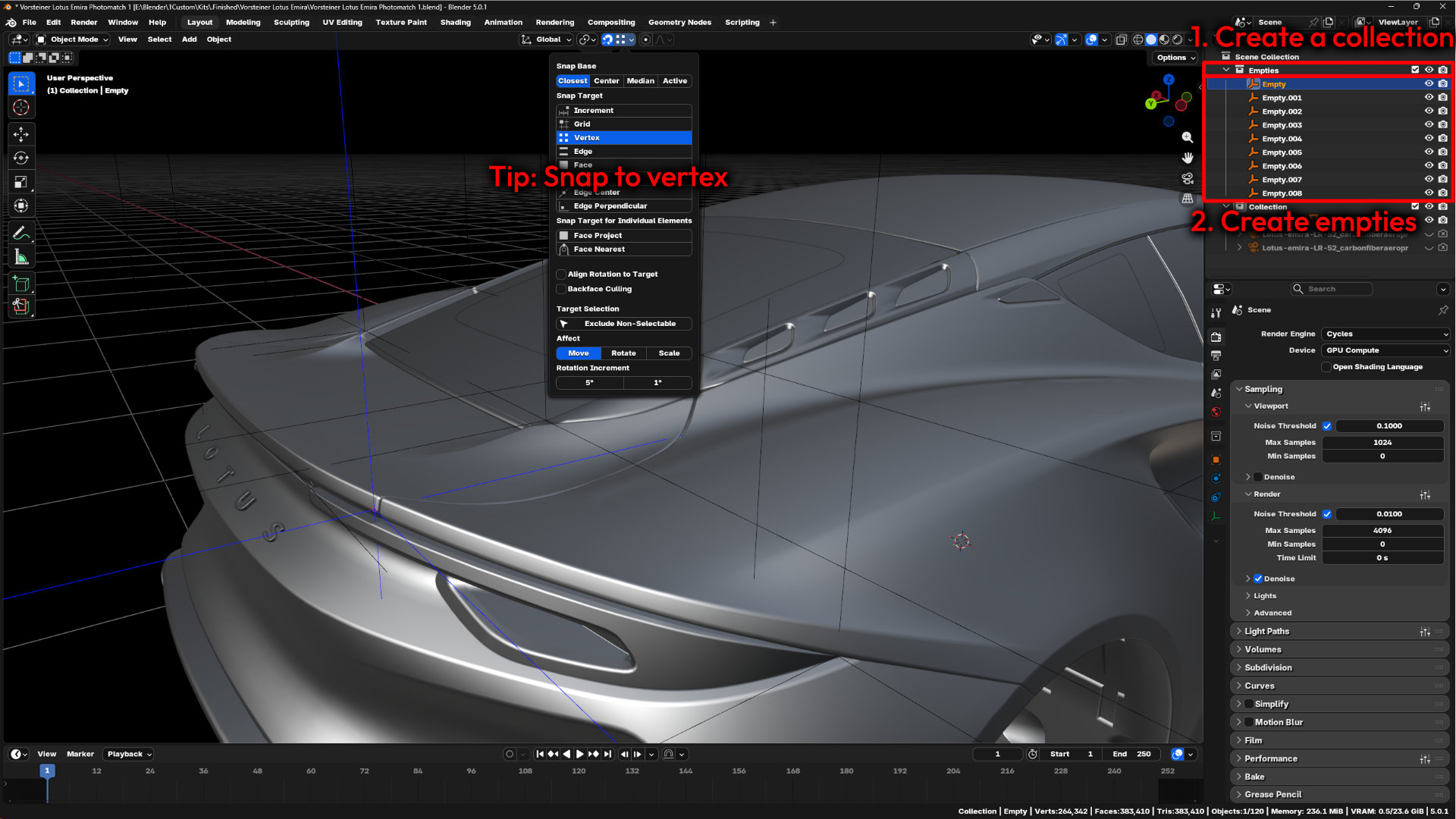Toggle X-ray mode icon
Image resolution: width=1456 pixels, height=819 pixels.
(1121, 39)
